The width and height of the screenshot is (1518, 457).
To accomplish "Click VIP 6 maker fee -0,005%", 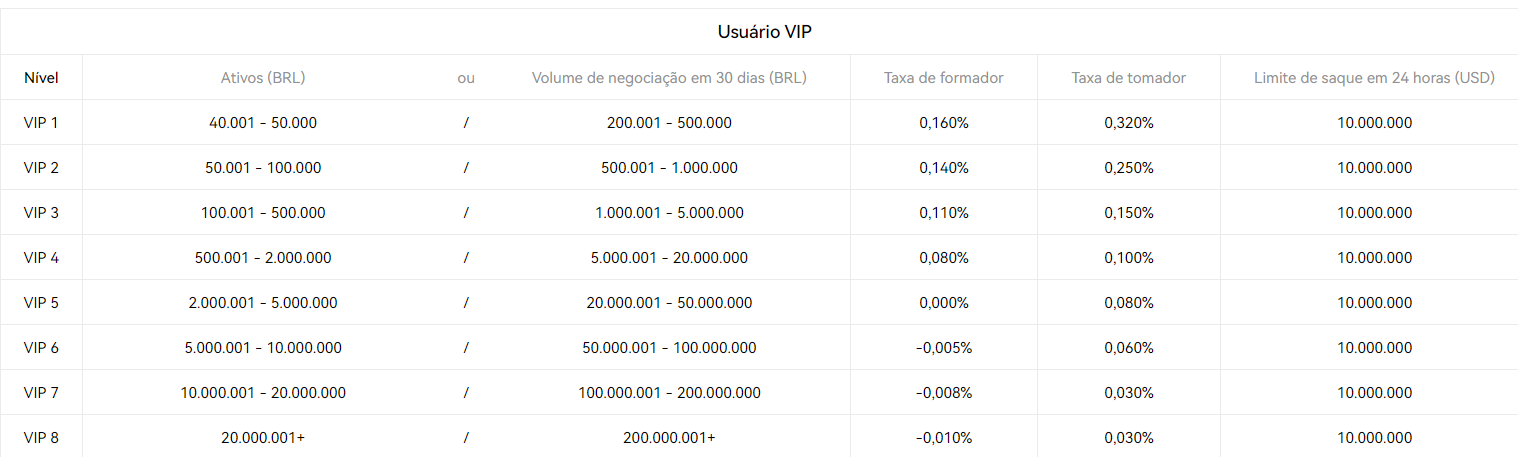I will coord(944,348).
